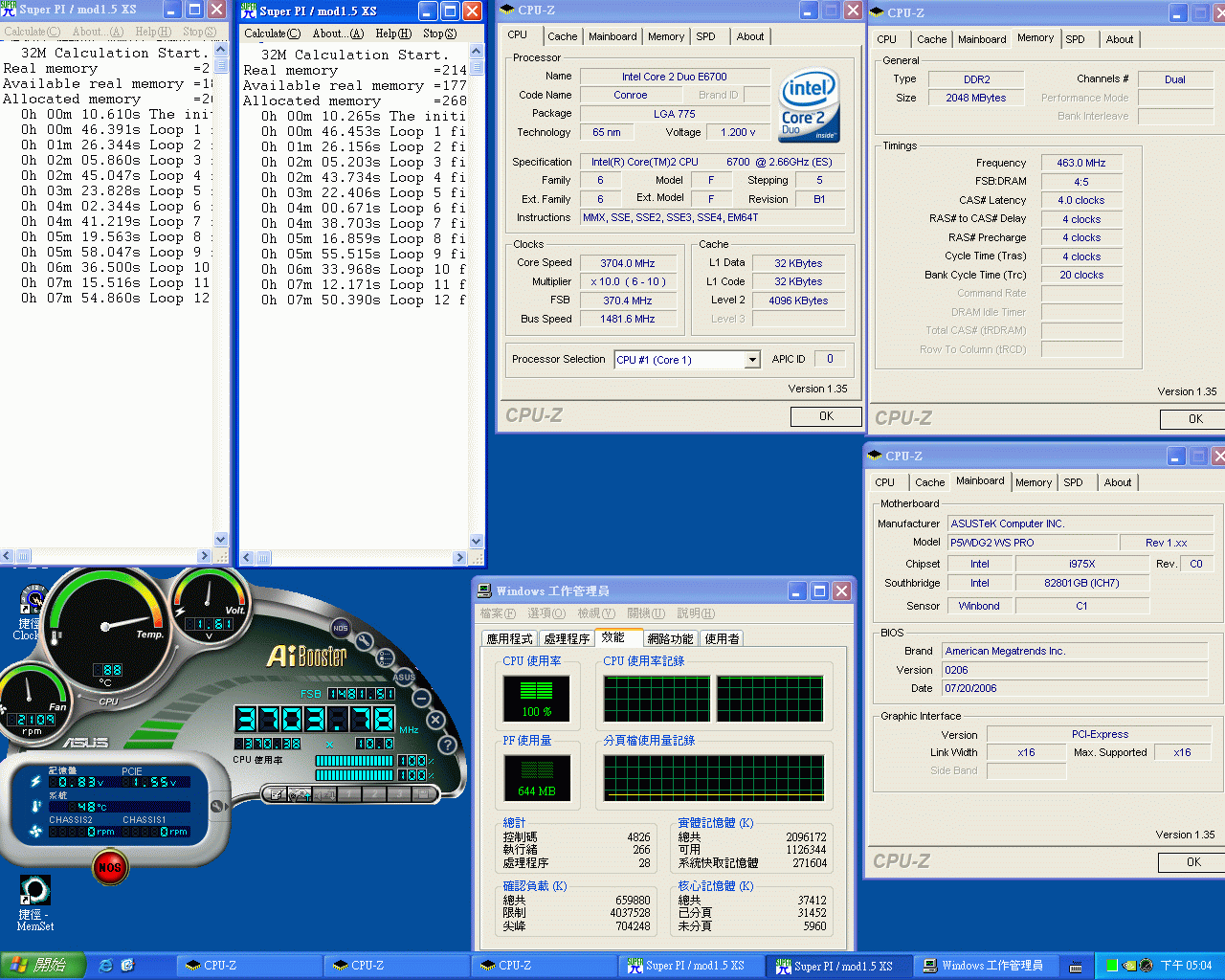
Task: Click the up scroll arrow in first Super PI
Action: pyautogui.click(x=221, y=49)
